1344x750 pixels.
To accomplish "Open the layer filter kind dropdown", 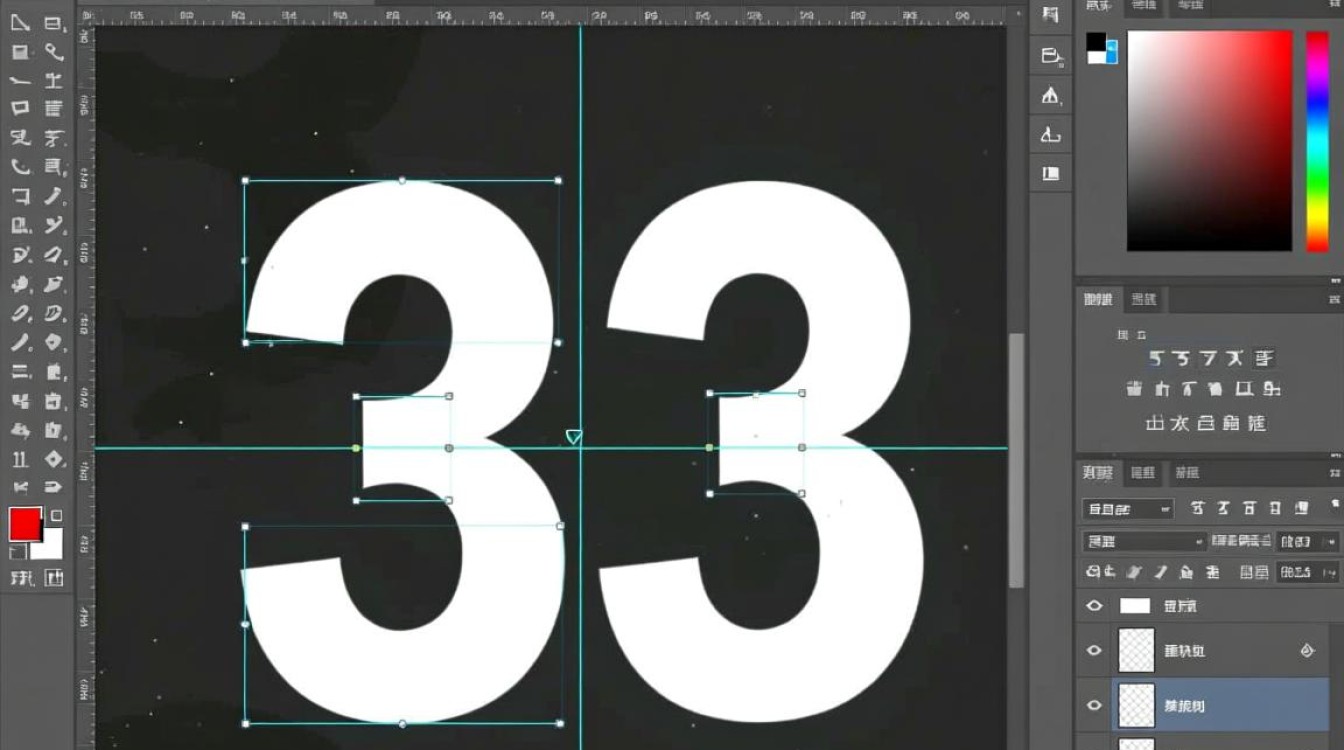I will tap(1128, 509).
